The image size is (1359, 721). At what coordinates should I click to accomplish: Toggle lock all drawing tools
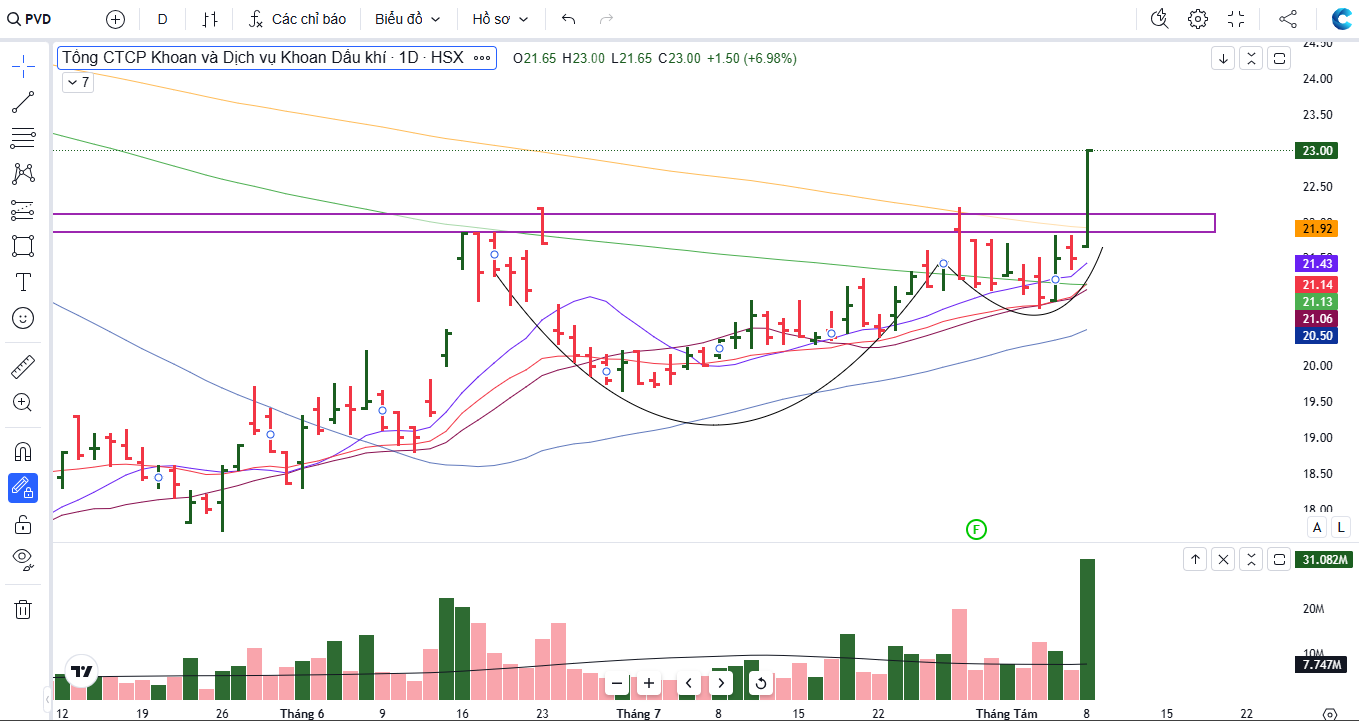coord(23,524)
